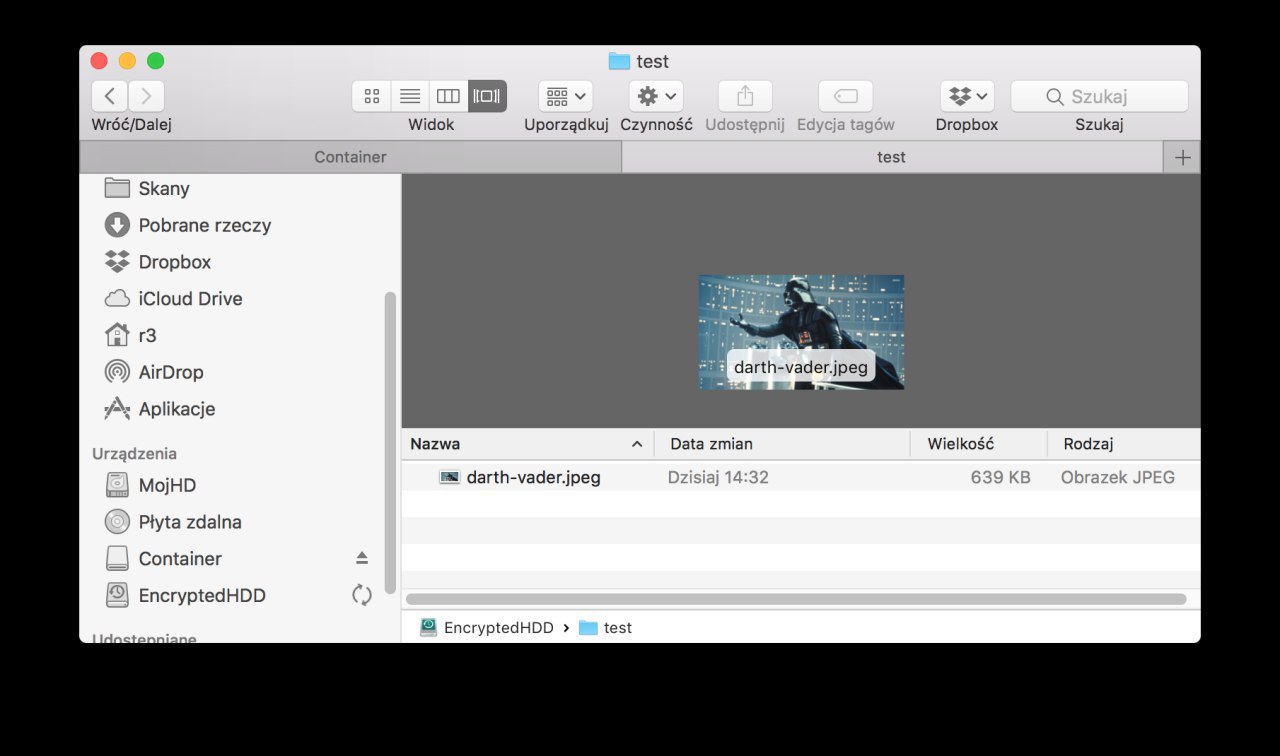Select darth-vader.jpeg file row
Screen dimensions: 1280x756
pyautogui.click(x=801, y=477)
